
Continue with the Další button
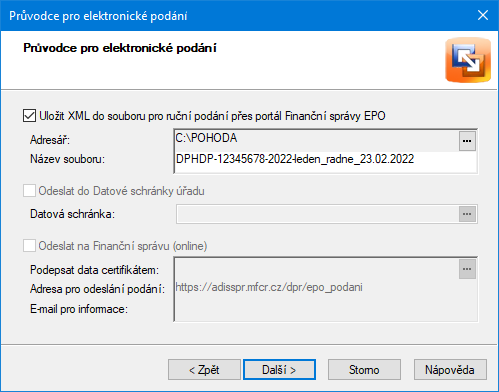(x=279, y=370)
